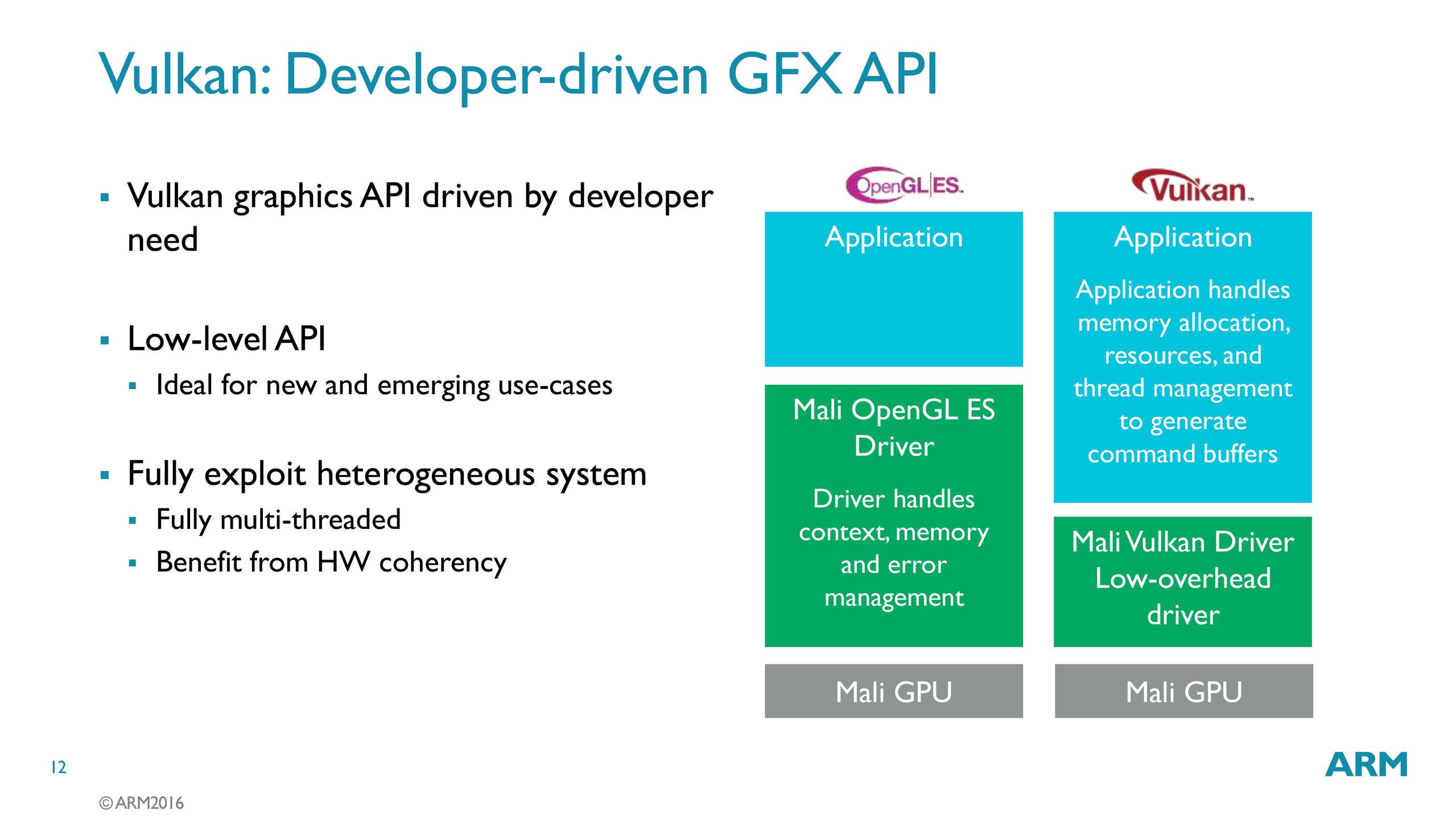Select 'Driver handles context, memory and error management' text
1456x819 pixels.
coord(894,549)
